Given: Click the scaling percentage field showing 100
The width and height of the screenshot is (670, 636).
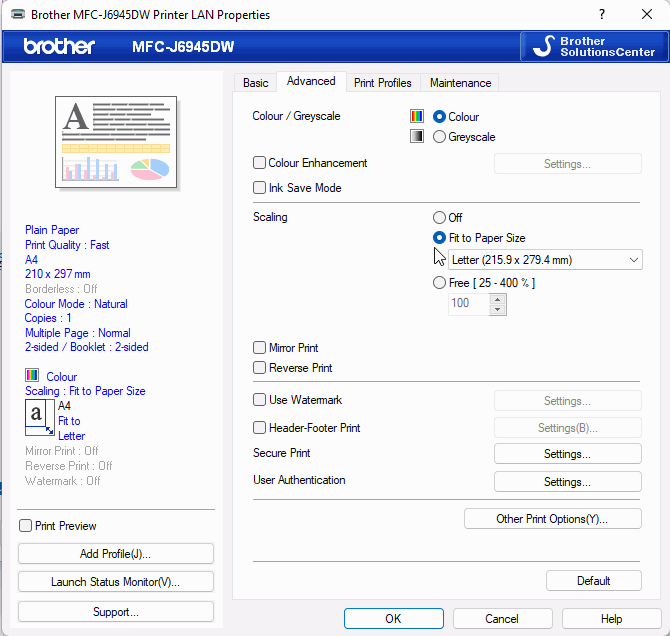Looking at the screenshot, I should [x=469, y=303].
